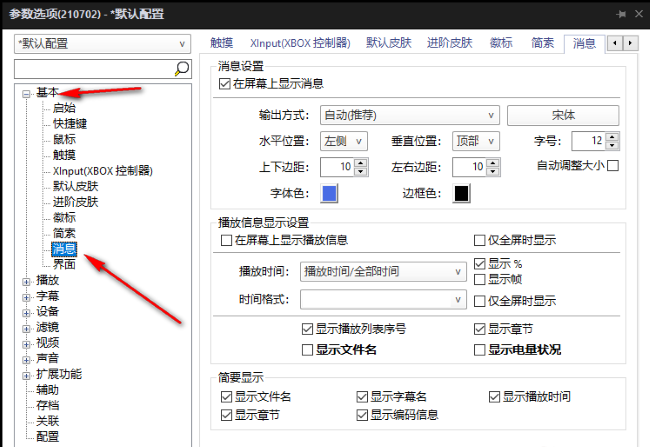Toggle 在屏幕上显示消息 checkbox

[225, 84]
